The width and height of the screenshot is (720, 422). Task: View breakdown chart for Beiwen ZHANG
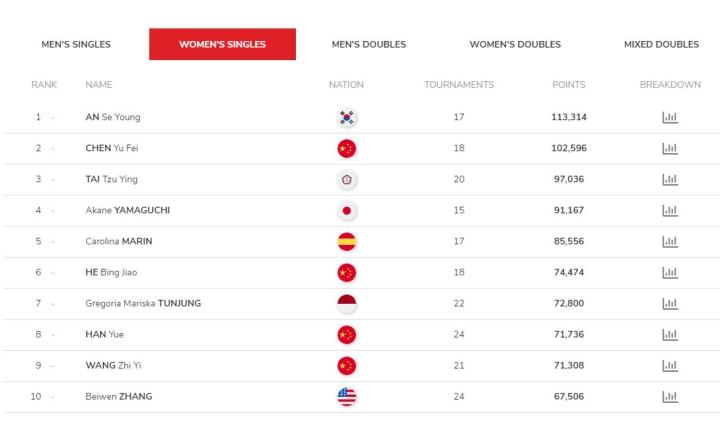tap(670, 397)
